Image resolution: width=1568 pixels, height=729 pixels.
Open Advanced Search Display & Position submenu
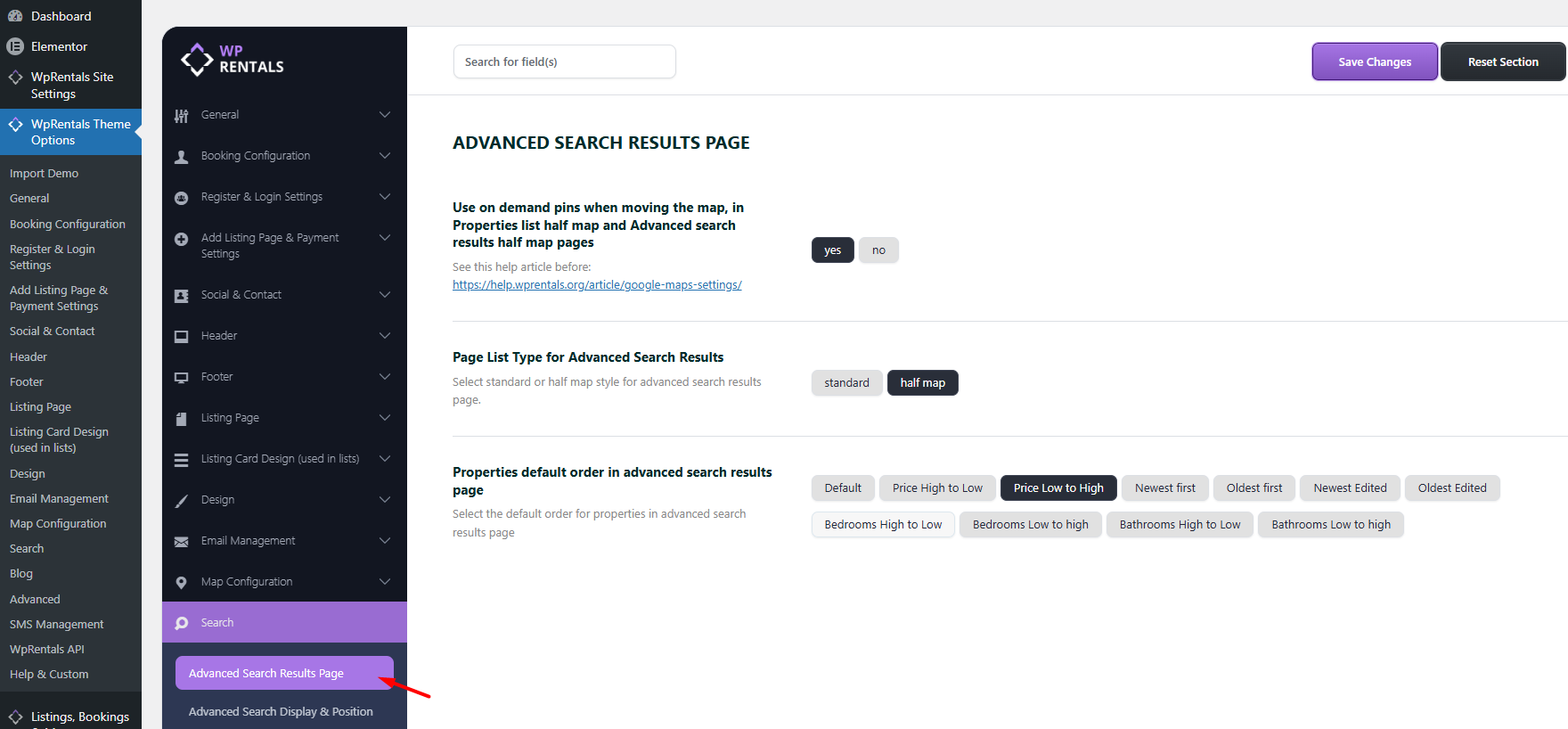[281, 712]
